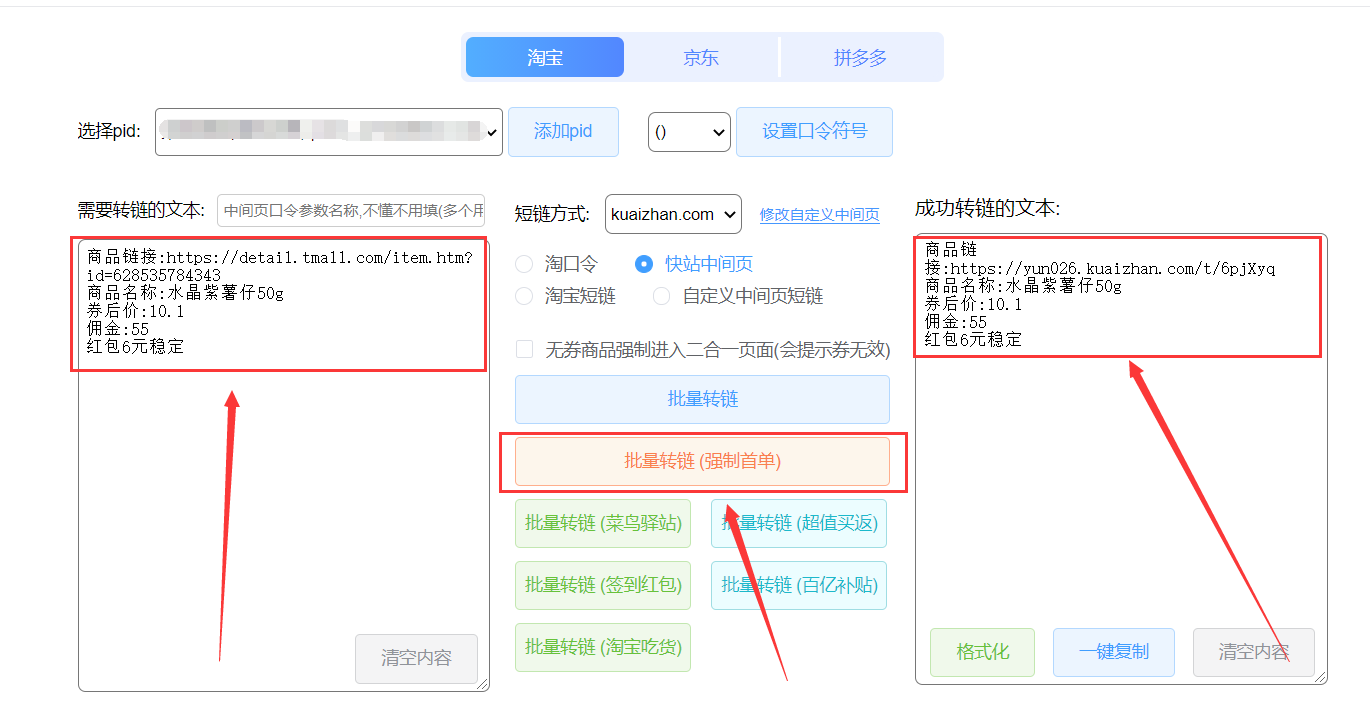Grab the resize handle of the source textarea
Image resolution: width=1370 pixels, height=716 pixels.
click(x=484, y=685)
